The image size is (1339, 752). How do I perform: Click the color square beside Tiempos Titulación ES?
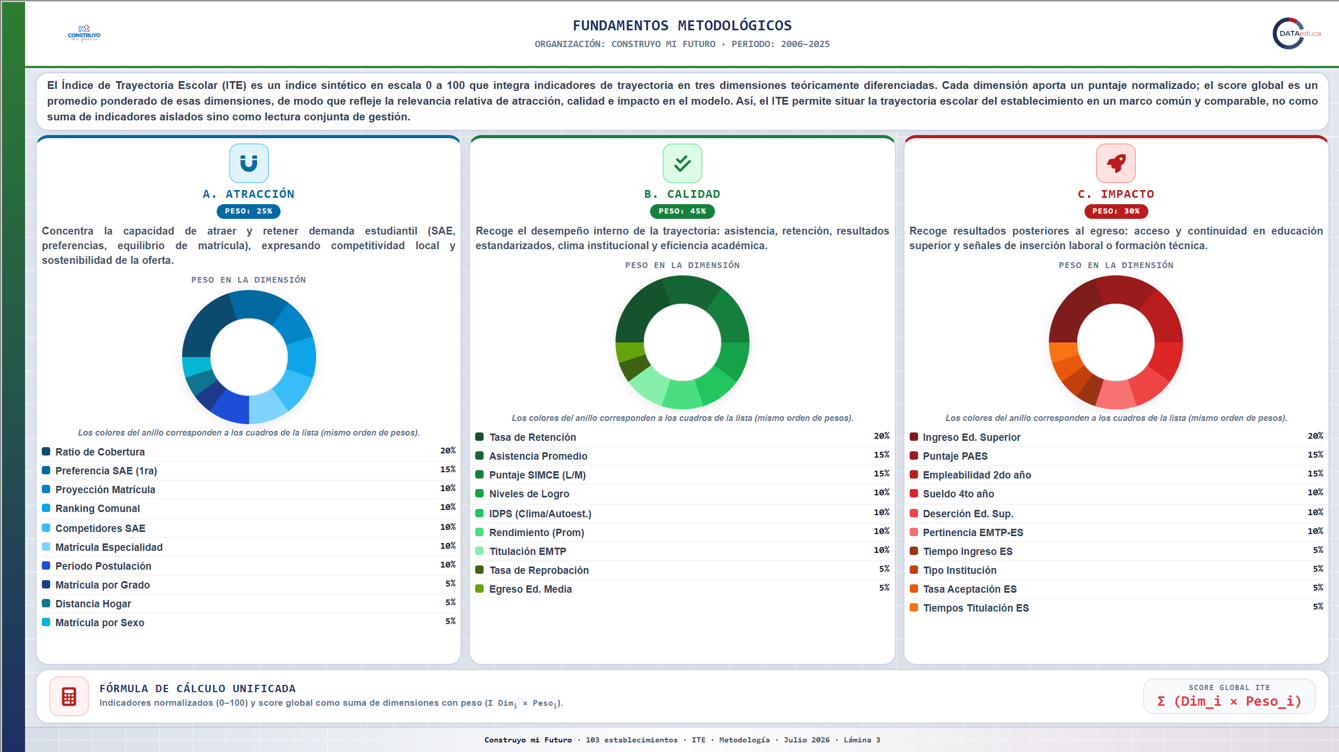(914, 608)
